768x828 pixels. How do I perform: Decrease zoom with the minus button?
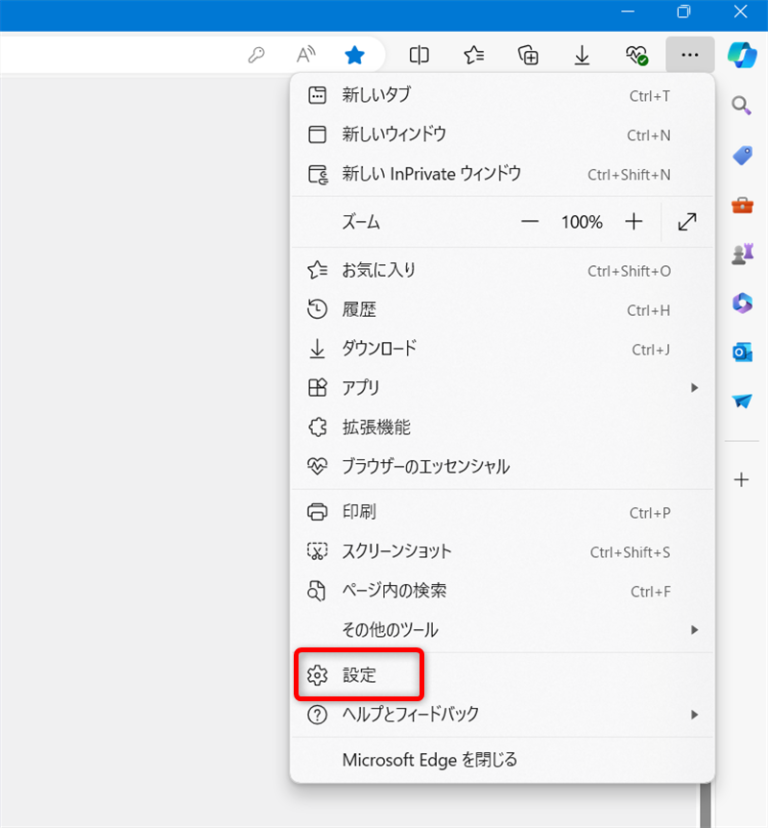[x=529, y=222]
